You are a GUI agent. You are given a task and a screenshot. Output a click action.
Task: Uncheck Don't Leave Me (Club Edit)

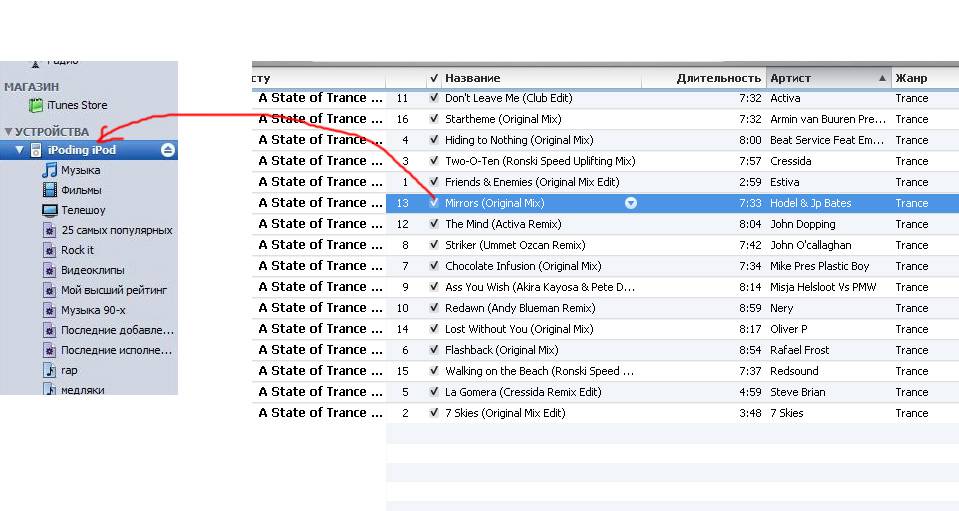click(x=434, y=98)
